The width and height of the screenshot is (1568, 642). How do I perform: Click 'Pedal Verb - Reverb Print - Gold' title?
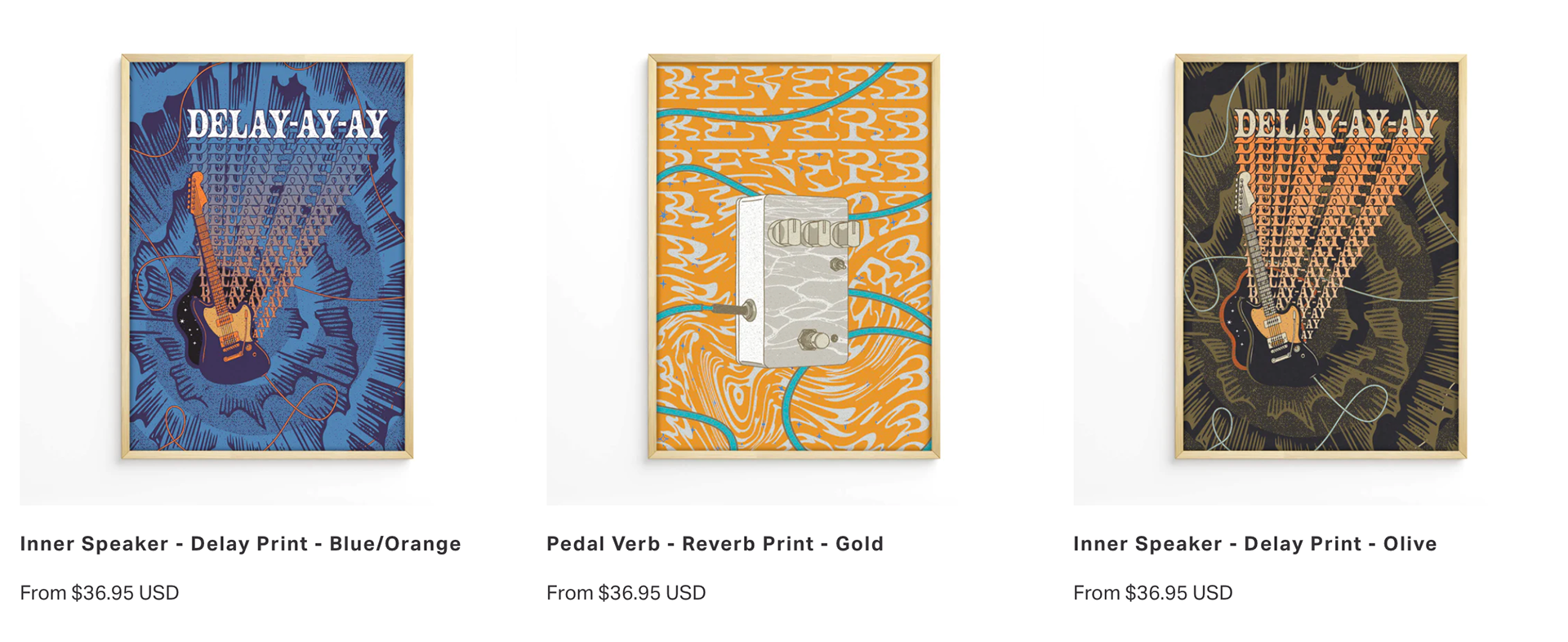(x=715, y=544)
